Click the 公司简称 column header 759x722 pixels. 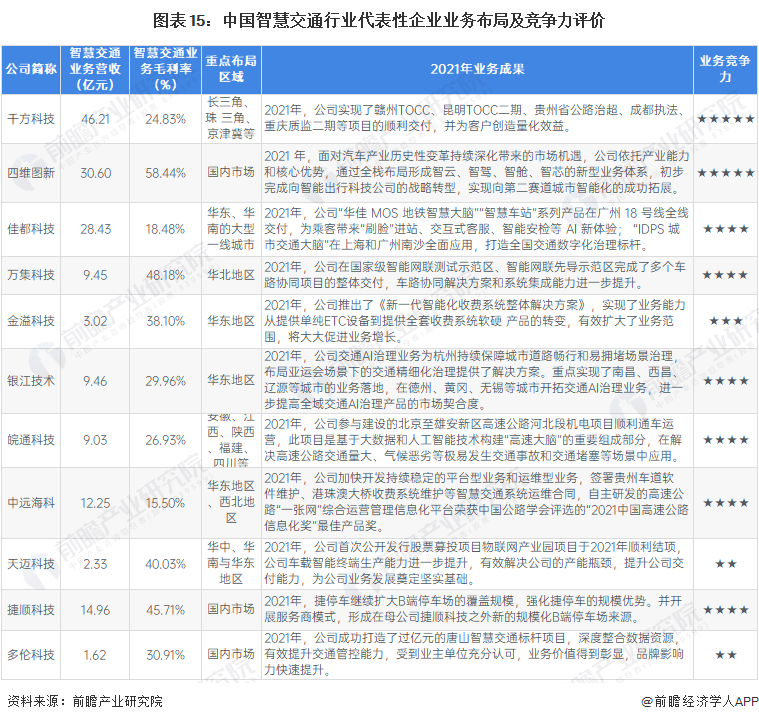click(x=31, y=69)
